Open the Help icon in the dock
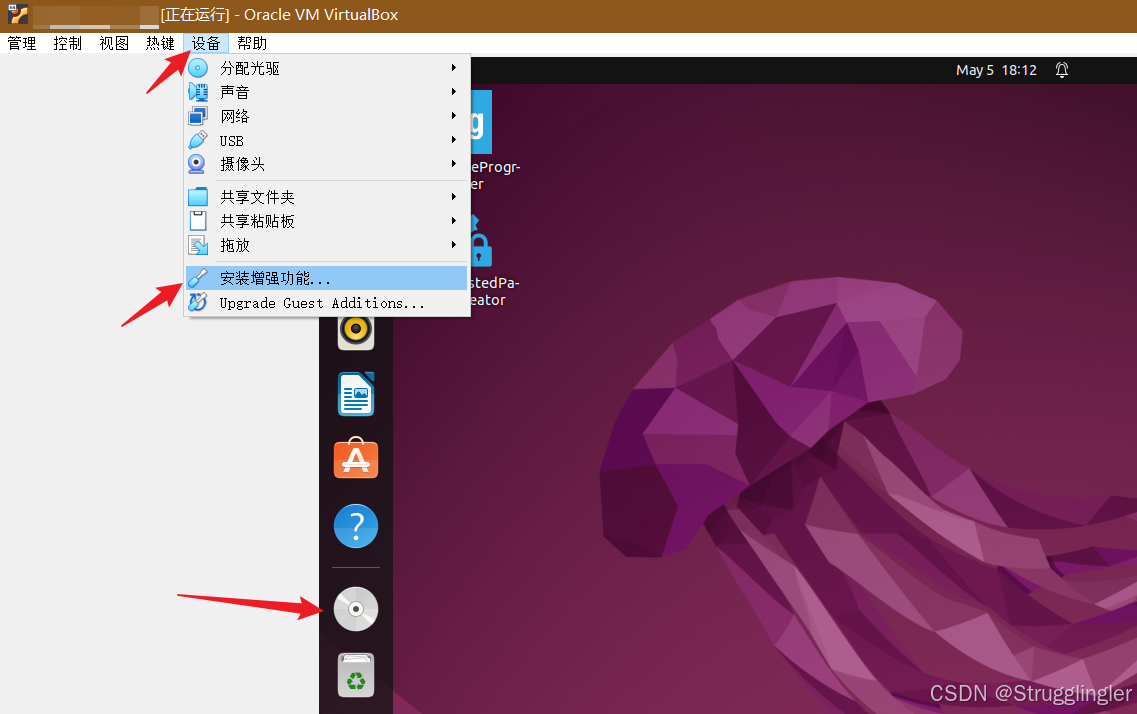 pos(356,526)
